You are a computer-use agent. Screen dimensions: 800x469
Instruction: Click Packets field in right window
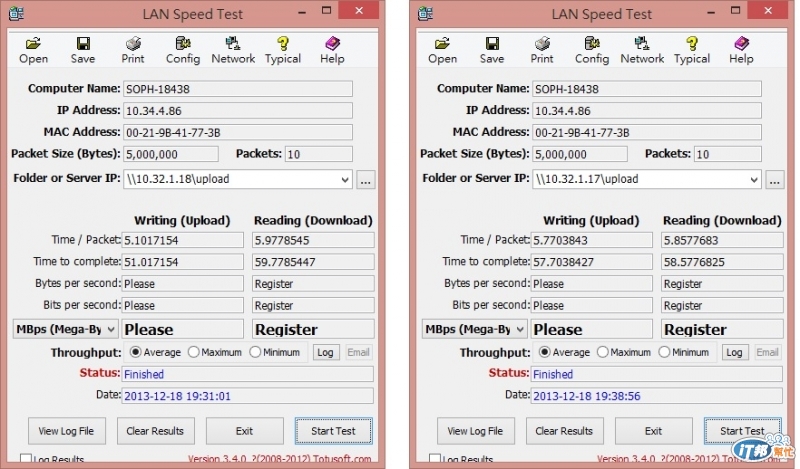pos(728,154)
